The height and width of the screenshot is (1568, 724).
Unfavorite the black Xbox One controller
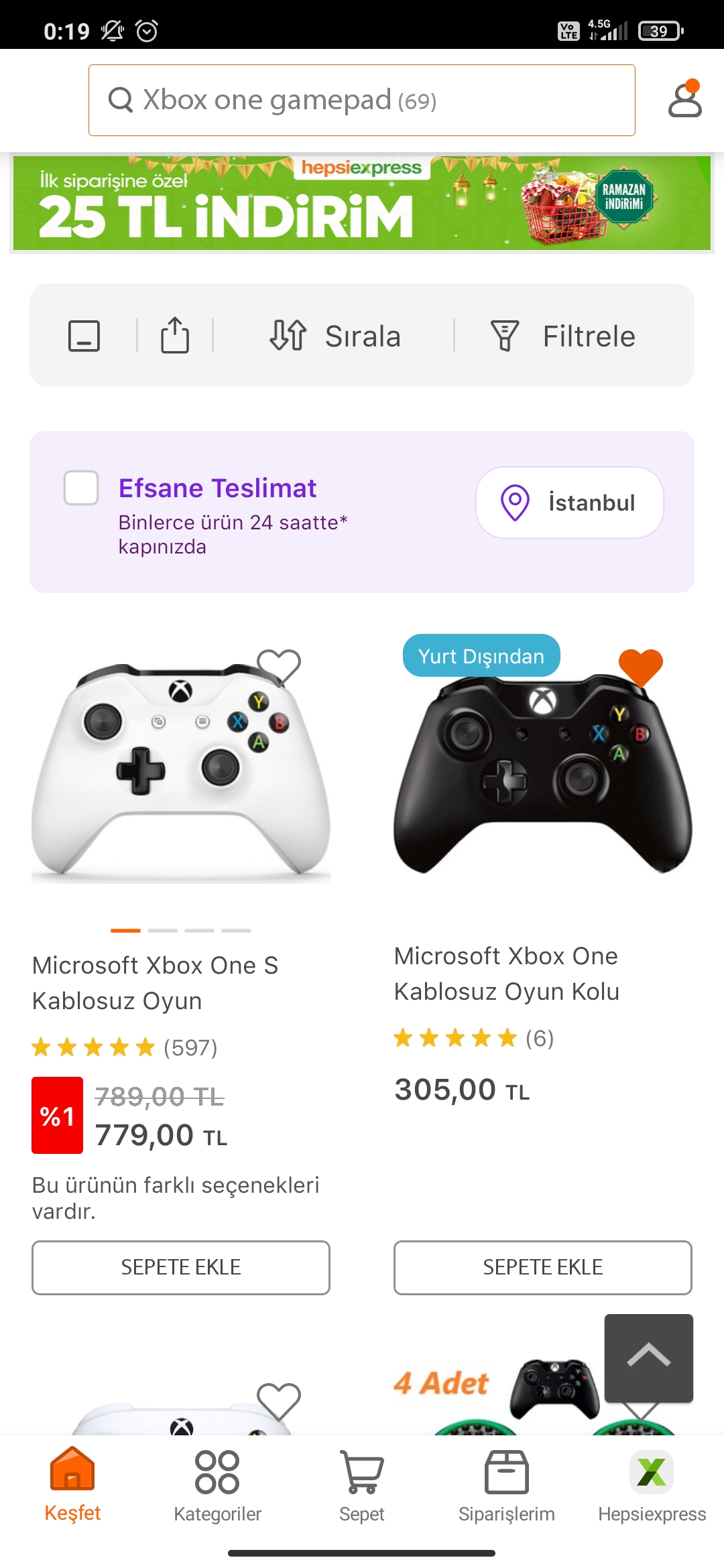pos(640,667)
